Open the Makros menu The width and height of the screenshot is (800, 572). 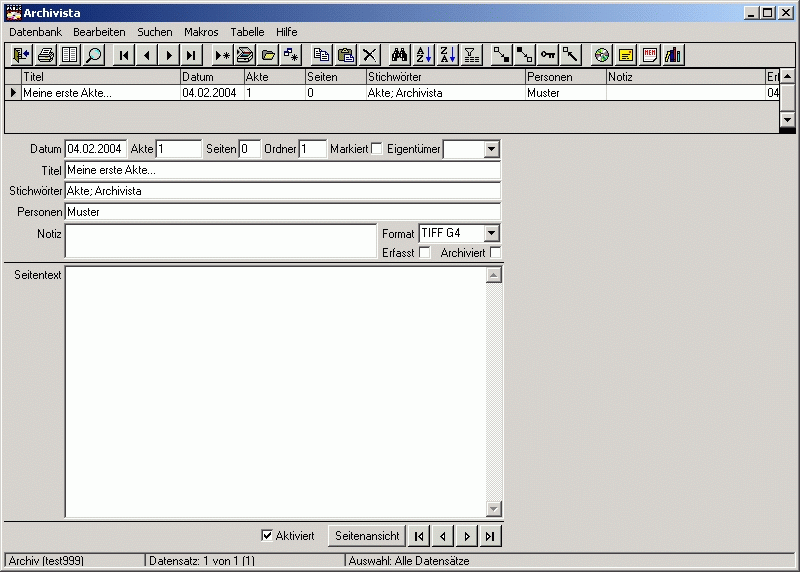click(201, 32)
